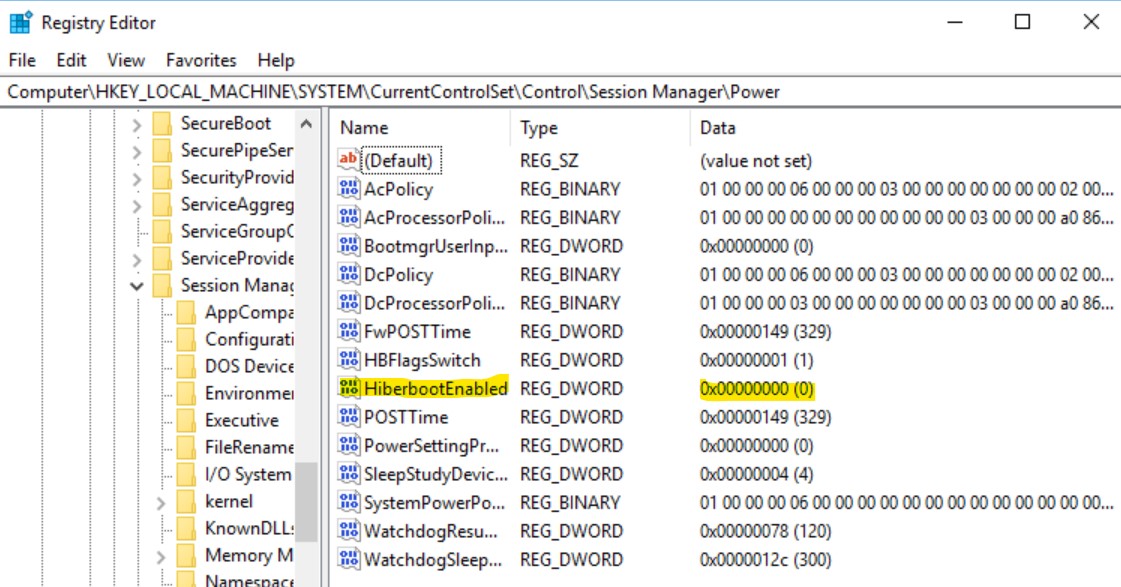Screen dimensions: 1121x587
Task: Open the Favorites menu
Action: click(x=201, y=60)
